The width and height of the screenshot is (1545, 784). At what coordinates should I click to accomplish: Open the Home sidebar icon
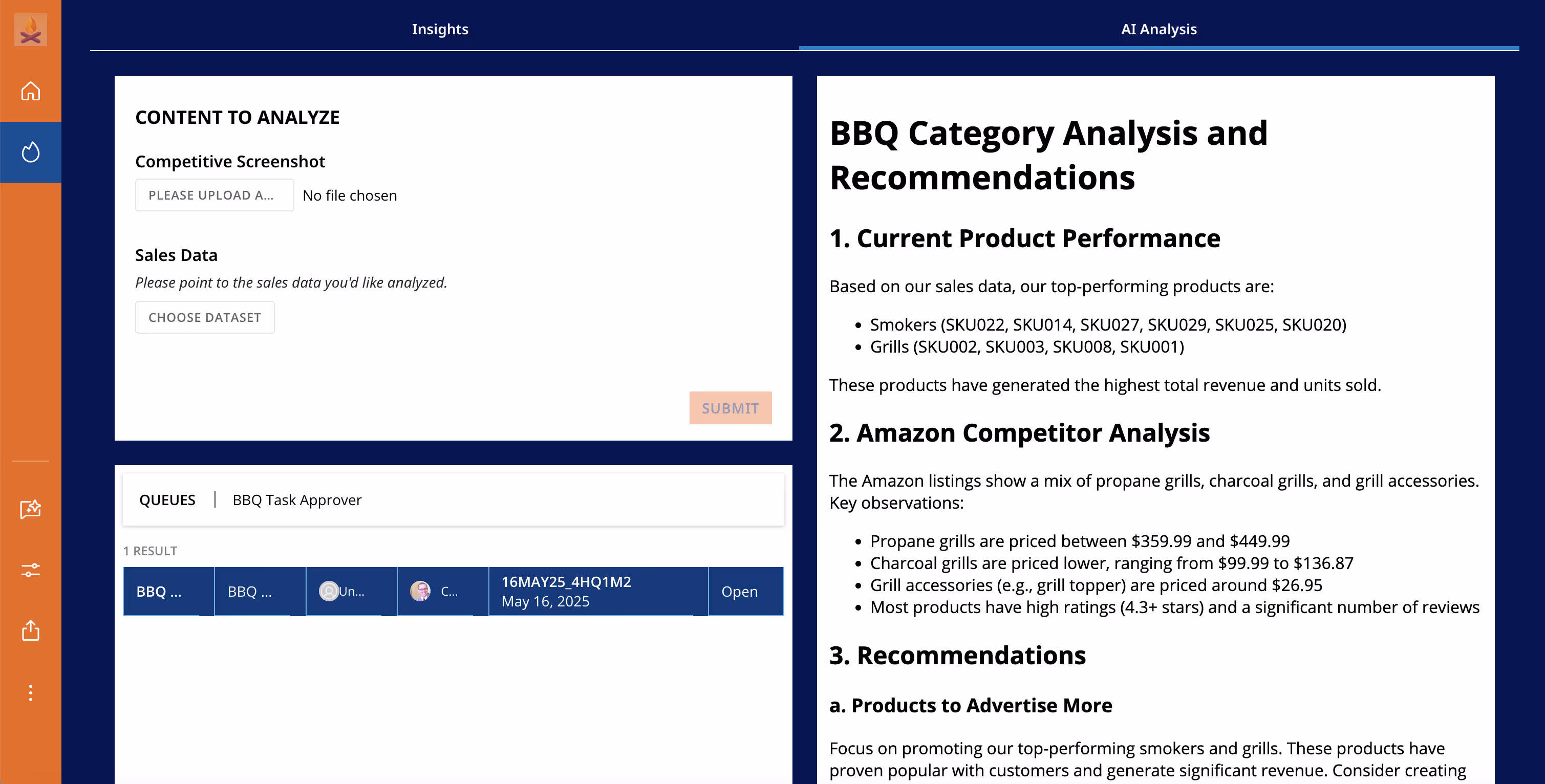[30, 91]
